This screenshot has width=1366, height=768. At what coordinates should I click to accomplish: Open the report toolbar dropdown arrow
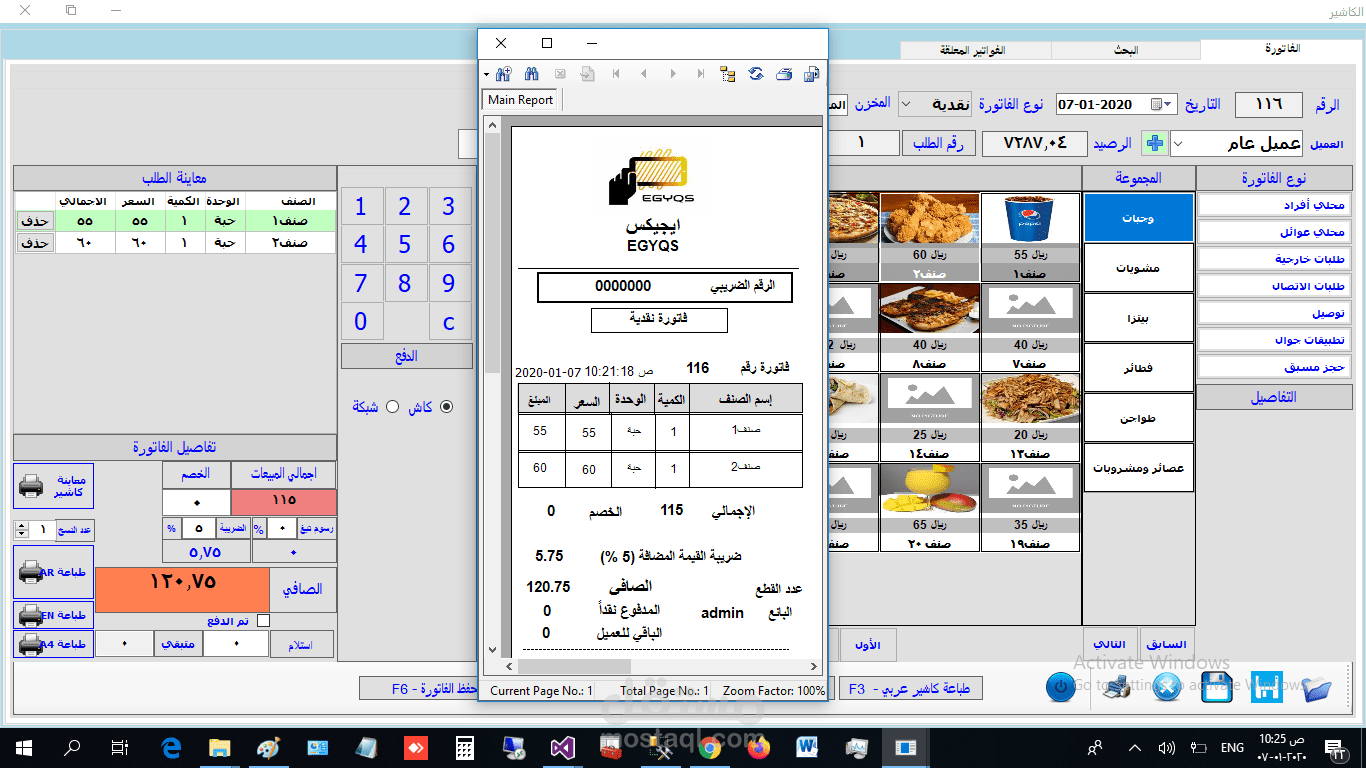click(x=486, y=74)
